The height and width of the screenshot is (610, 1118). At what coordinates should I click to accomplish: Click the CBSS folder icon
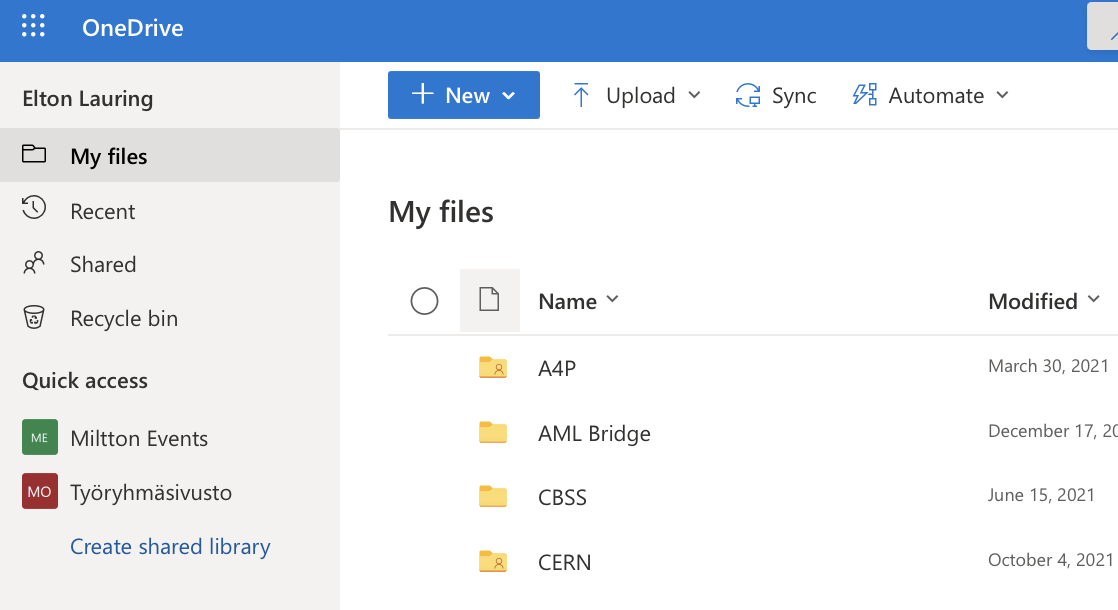tap(493, 496)
